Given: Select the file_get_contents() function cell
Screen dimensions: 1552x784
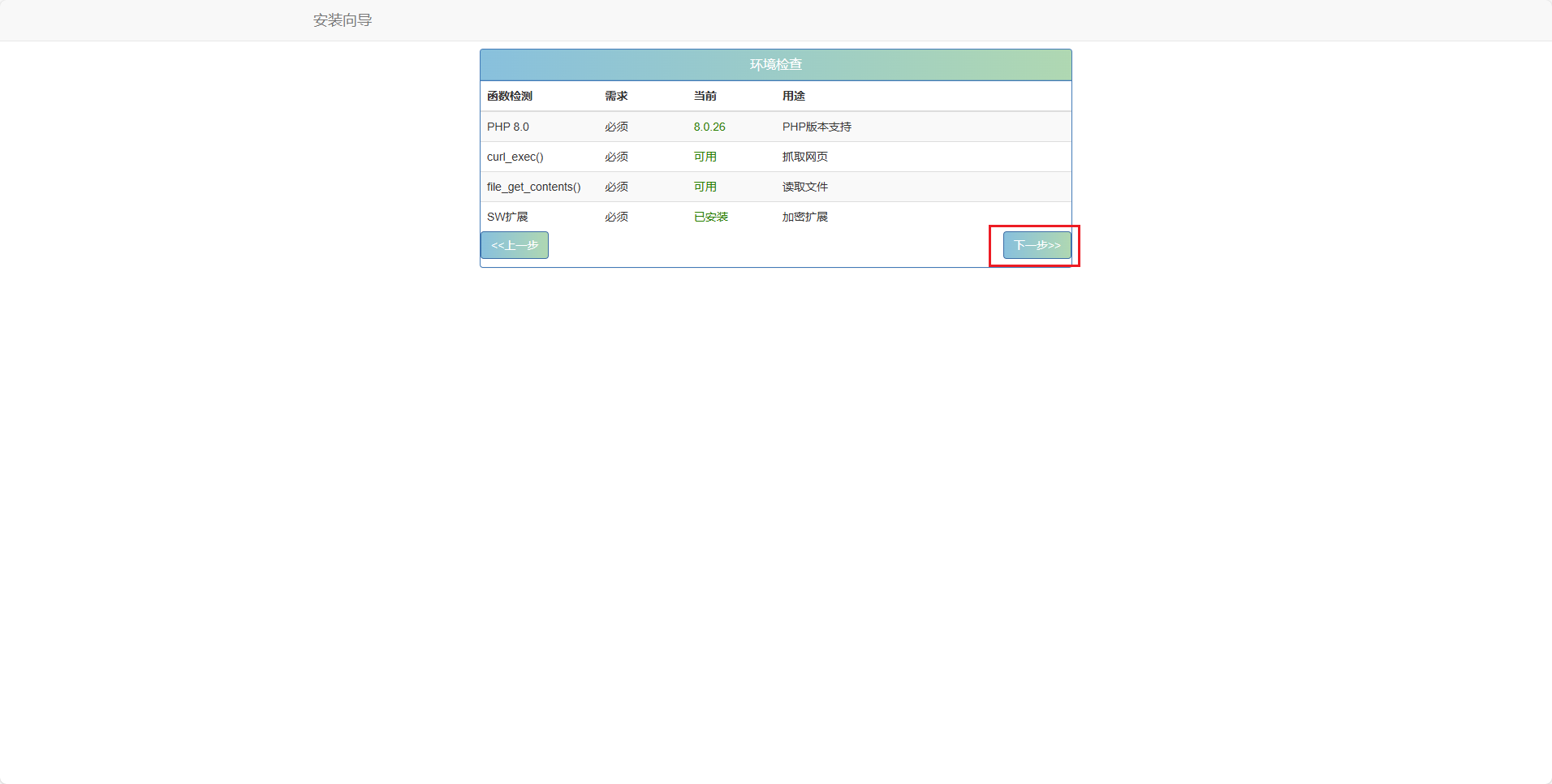Looking at the screenshot, I should (x=534, y=187).
